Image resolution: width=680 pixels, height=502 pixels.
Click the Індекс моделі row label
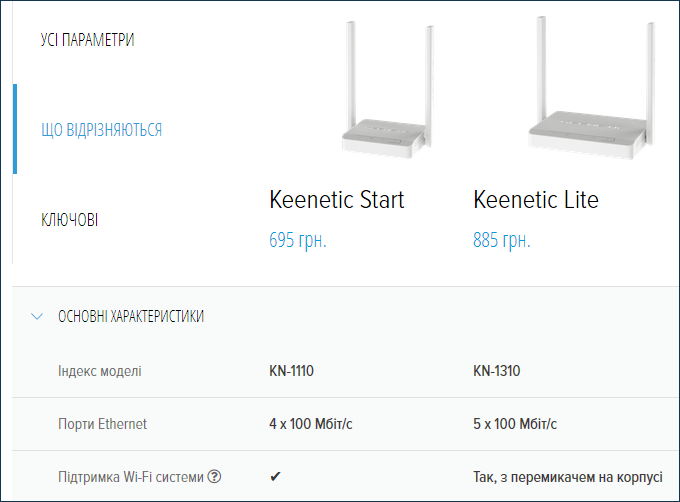tap(100, 371)
